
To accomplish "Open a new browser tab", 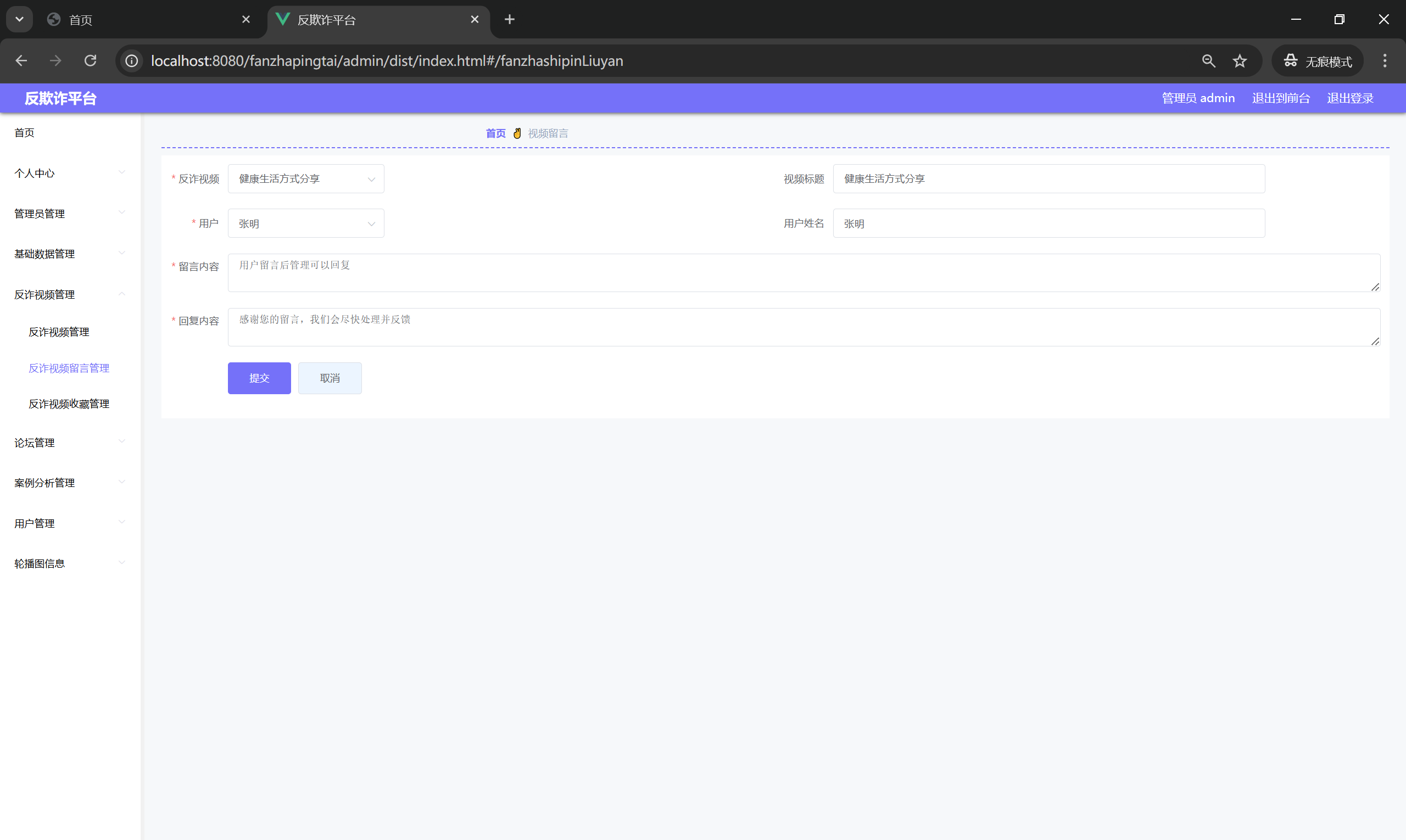I will 510,19.
